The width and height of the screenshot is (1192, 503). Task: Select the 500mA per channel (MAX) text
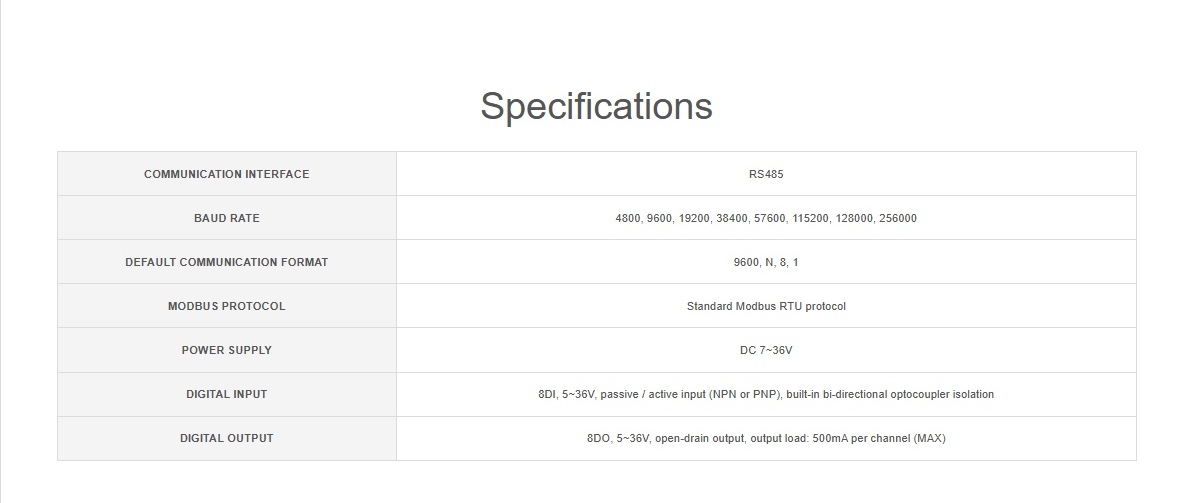(x=874, y=438)
